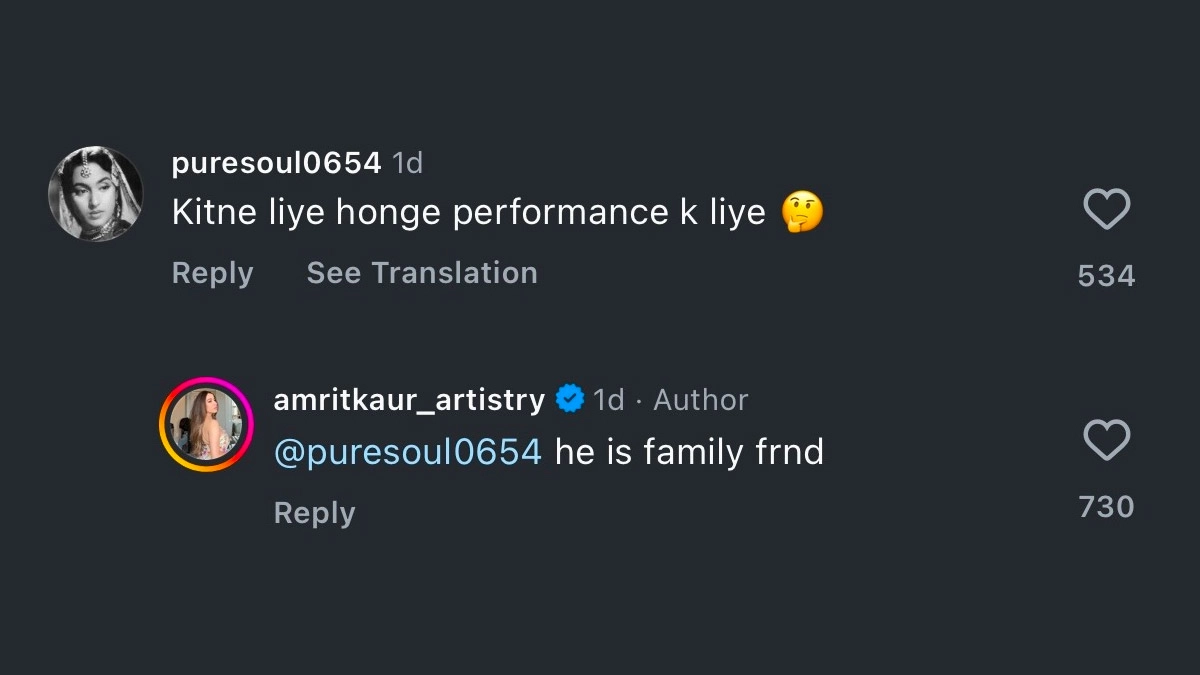View amritkaur_artistry's story from the avatar
This screenshot has width=1200, height=675.
[206, 424]
